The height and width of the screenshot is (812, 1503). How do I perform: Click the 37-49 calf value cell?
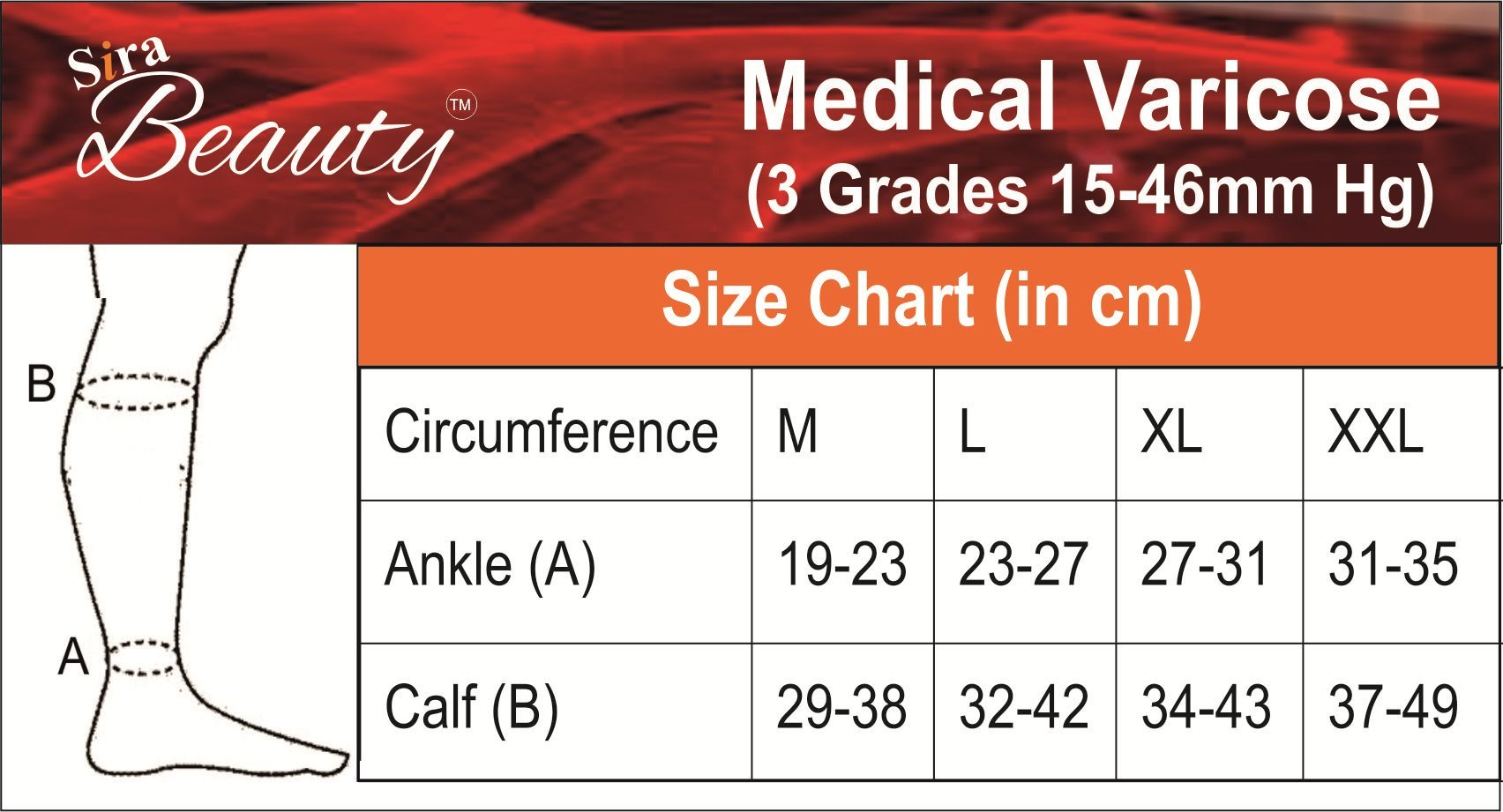(x=1402, y=711)
